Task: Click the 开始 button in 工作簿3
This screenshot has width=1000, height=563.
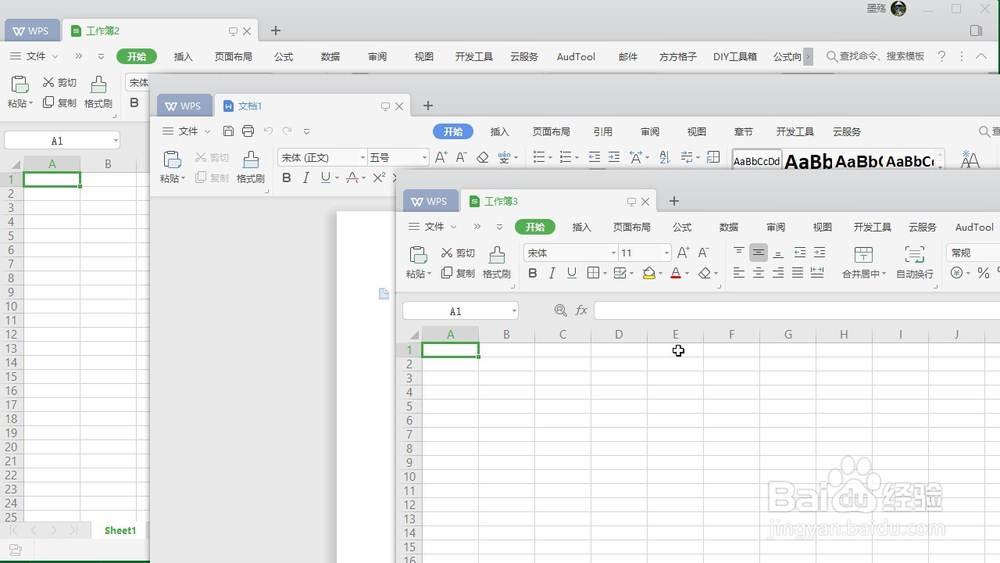Action: [x=535, y=227]
